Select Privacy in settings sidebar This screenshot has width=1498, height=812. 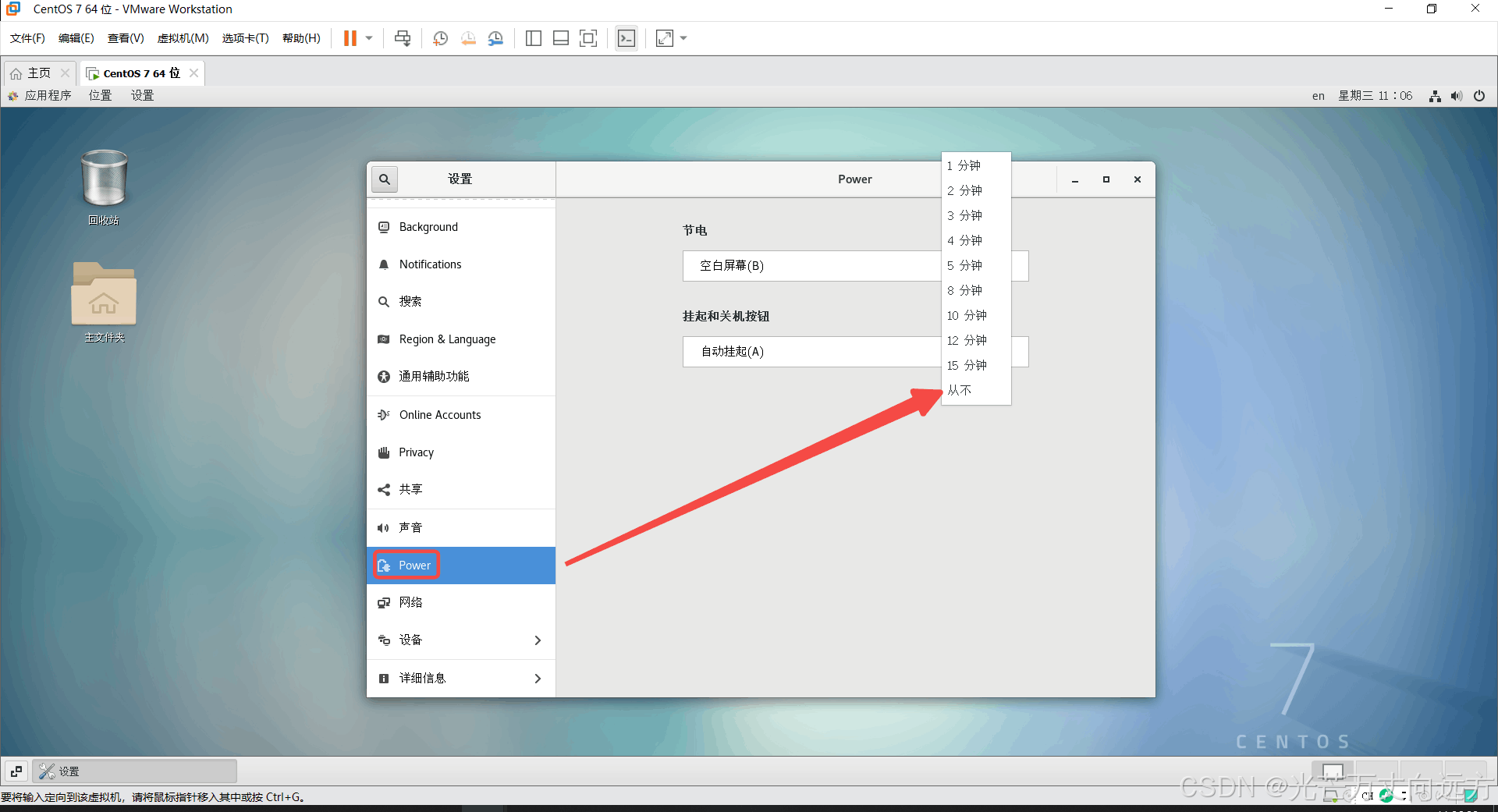[x=461, y=452]
